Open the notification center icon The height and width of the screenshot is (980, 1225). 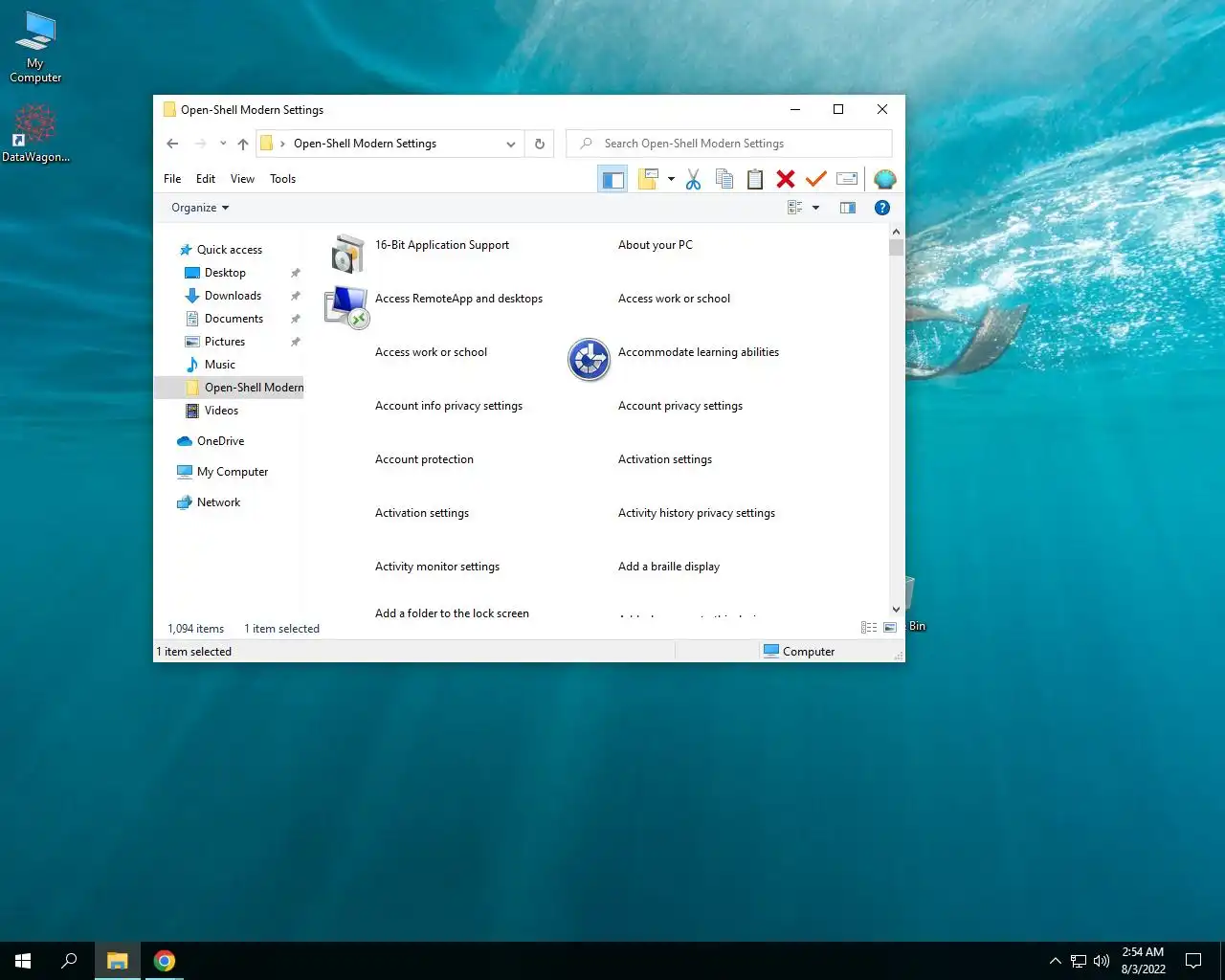click(x=1193, y=961)
